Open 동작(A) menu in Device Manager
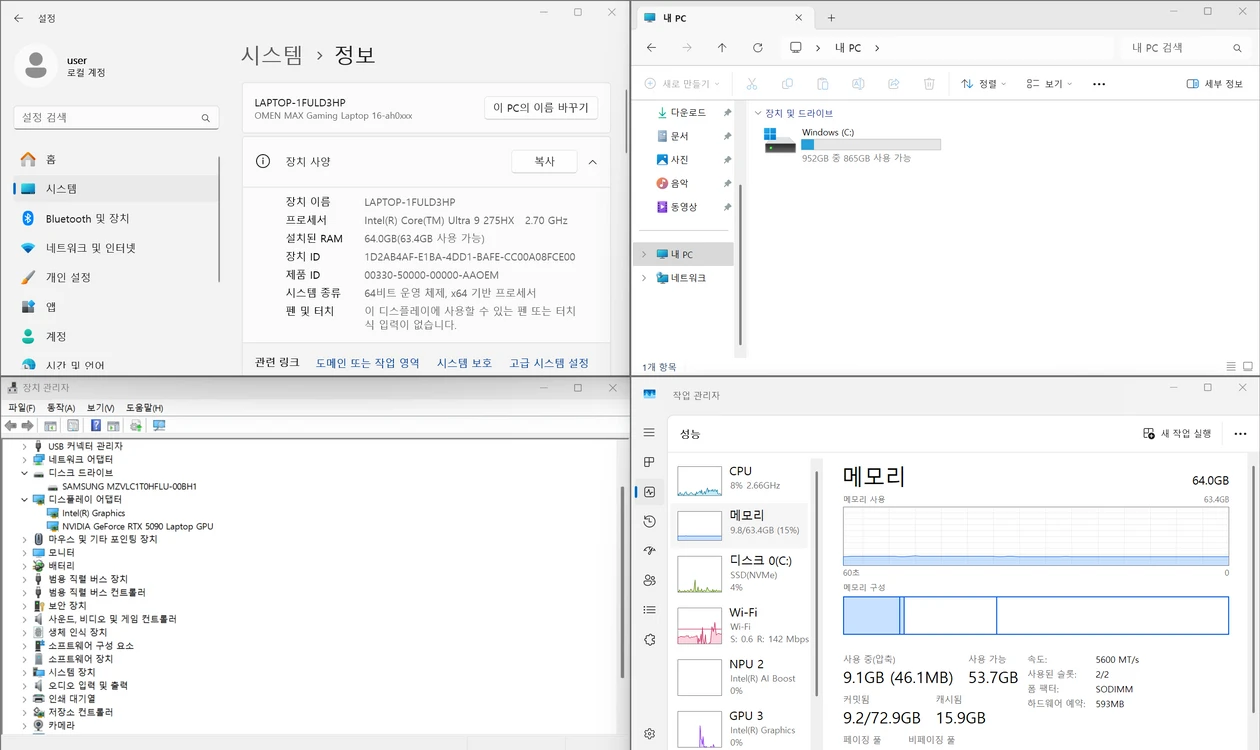1260x750 pixels. [61, 408]
